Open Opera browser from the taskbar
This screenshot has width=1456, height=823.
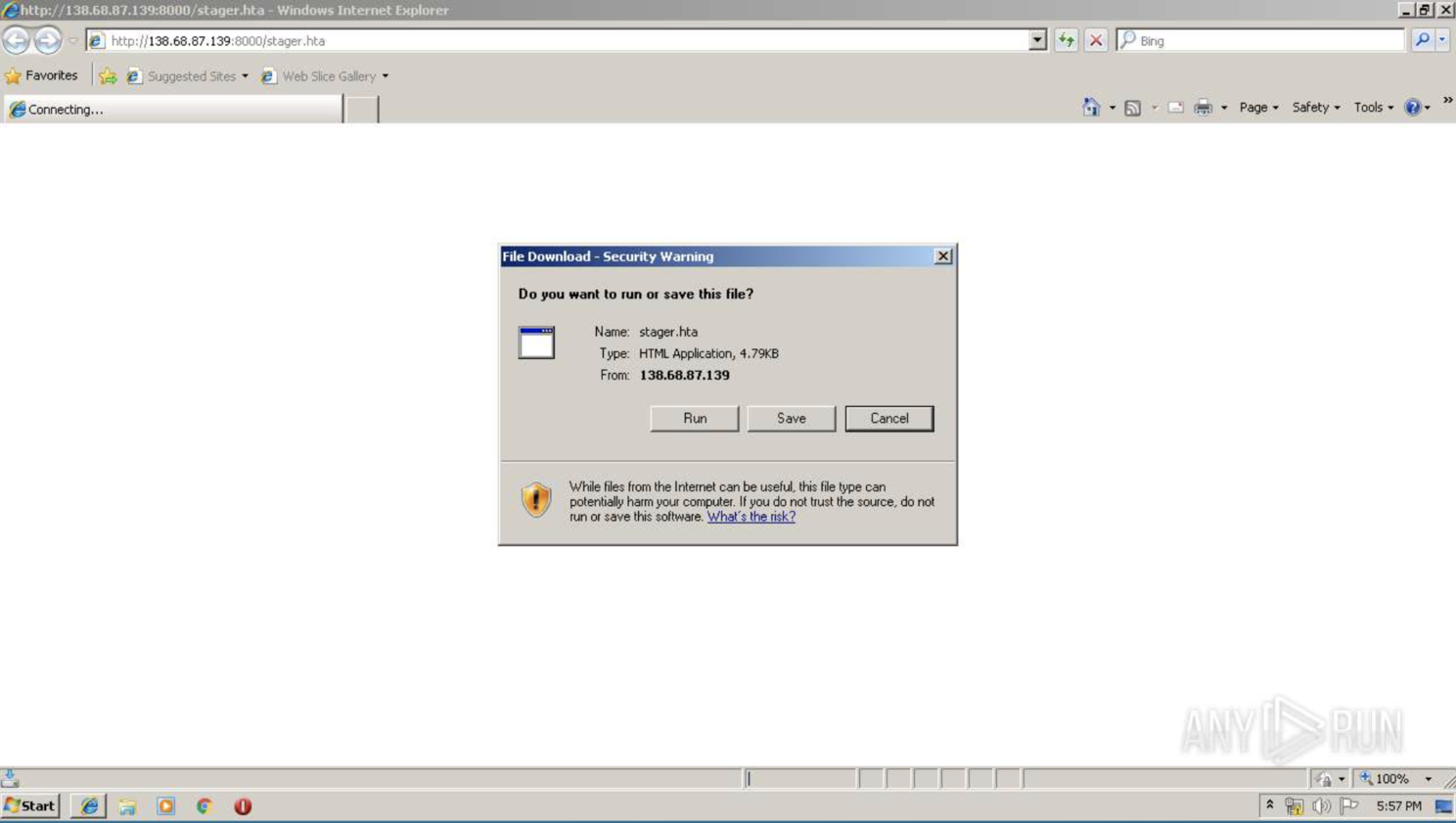tap(243, 806)
